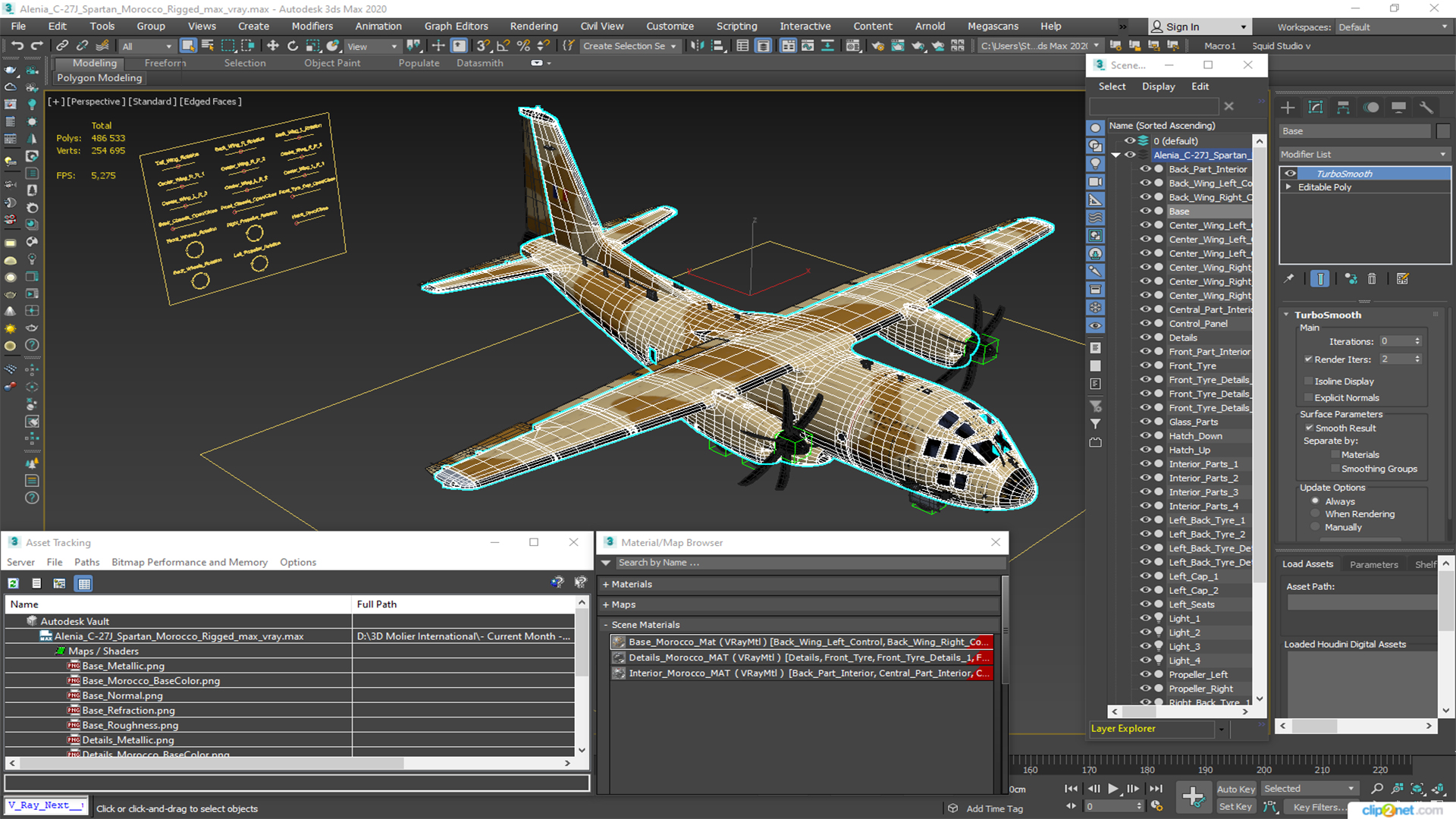Open the Rendering menu
1456x819 pixels.
coord(534,26)
